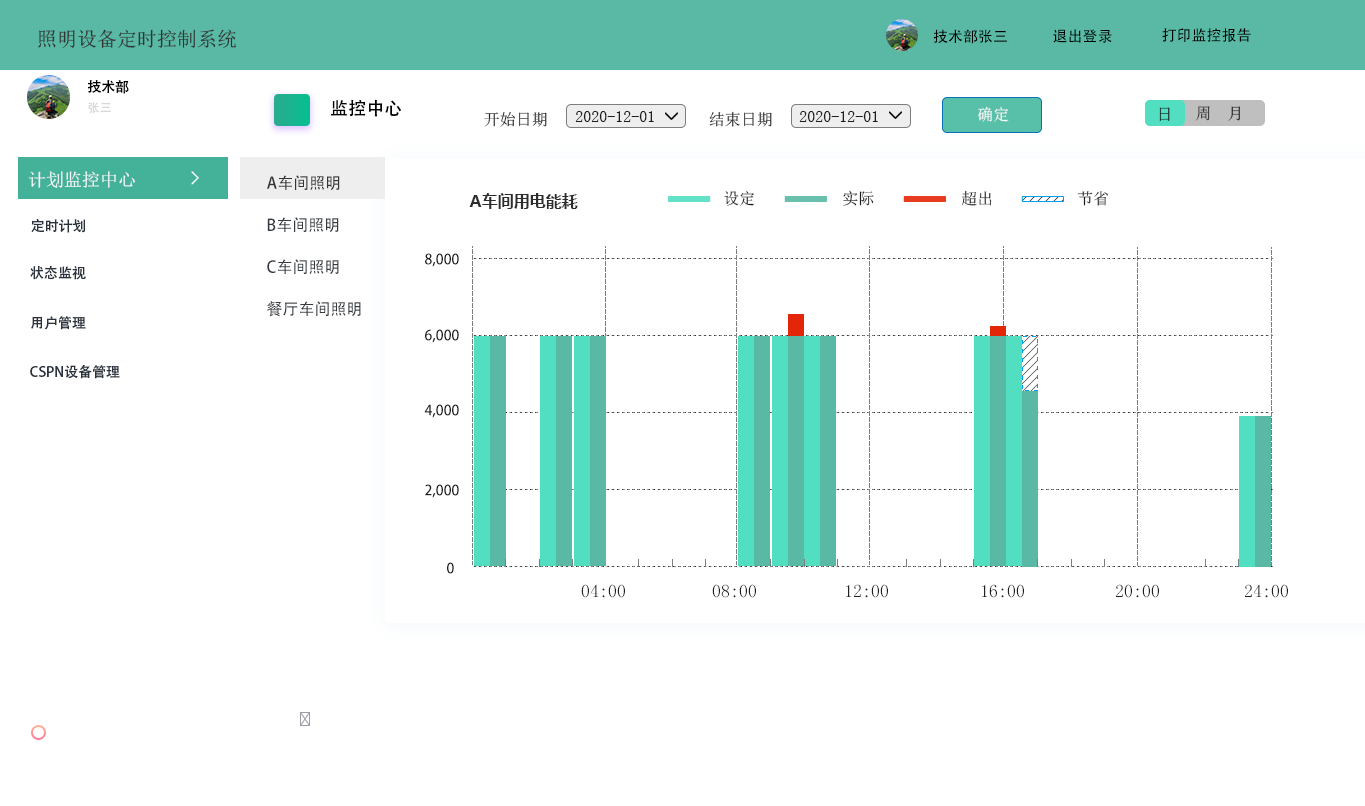Click the 张三 name under 技术部
This screenshot has height=806, width=1365.
(100, 107)
